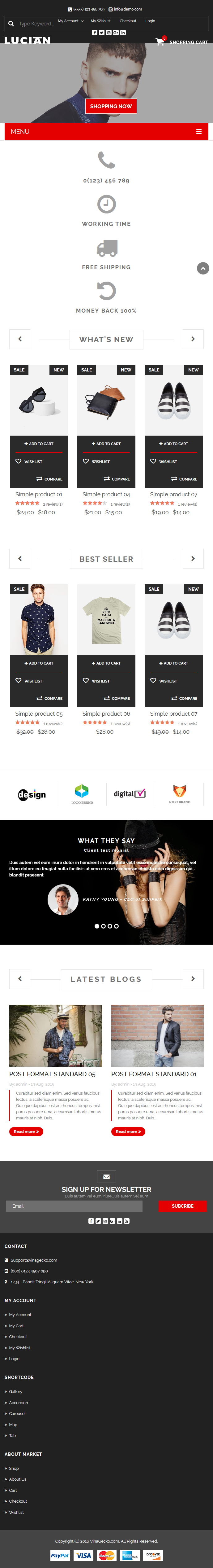Click the back-to-top arrow button
213x1568 pixels.
point(203,268)
